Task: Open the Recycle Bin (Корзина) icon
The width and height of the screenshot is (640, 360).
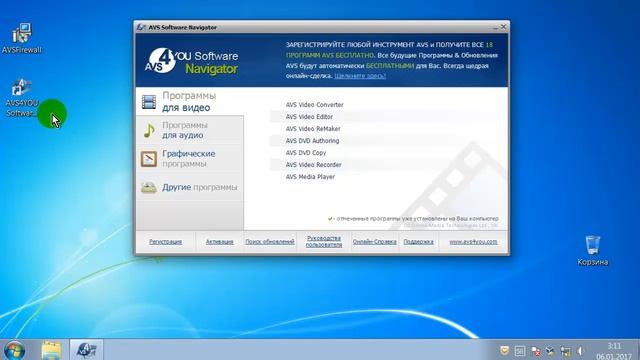Action: tap(593, 250)
